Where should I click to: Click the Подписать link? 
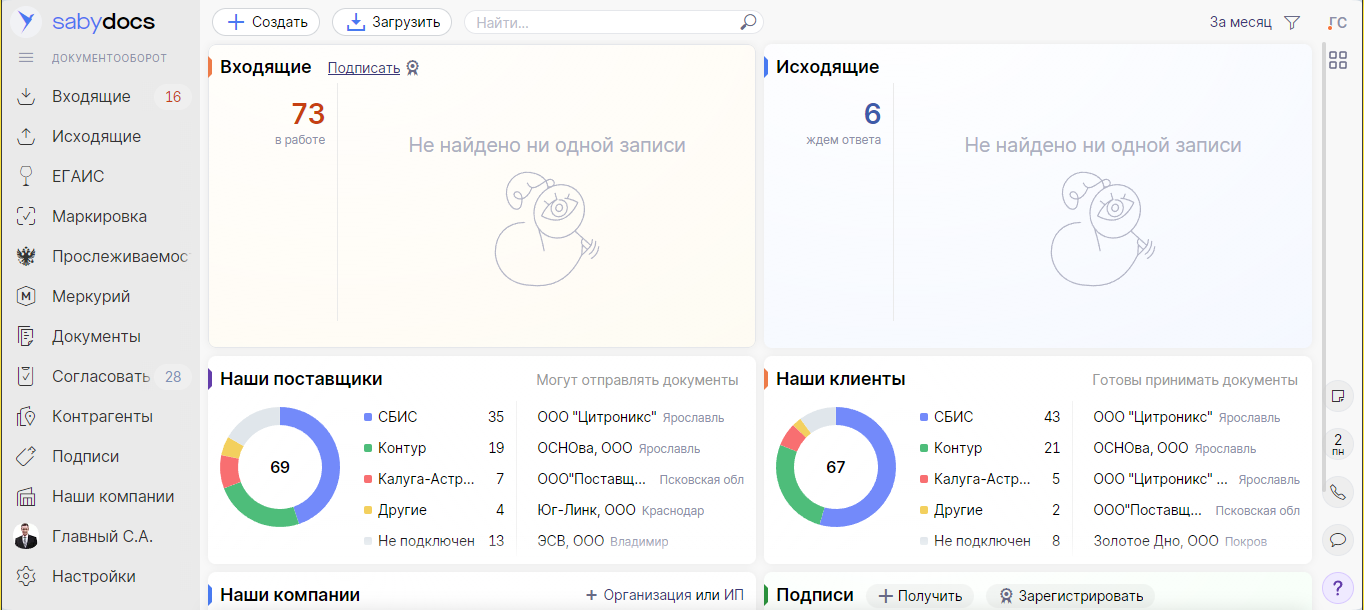click(x=364, y=68)
